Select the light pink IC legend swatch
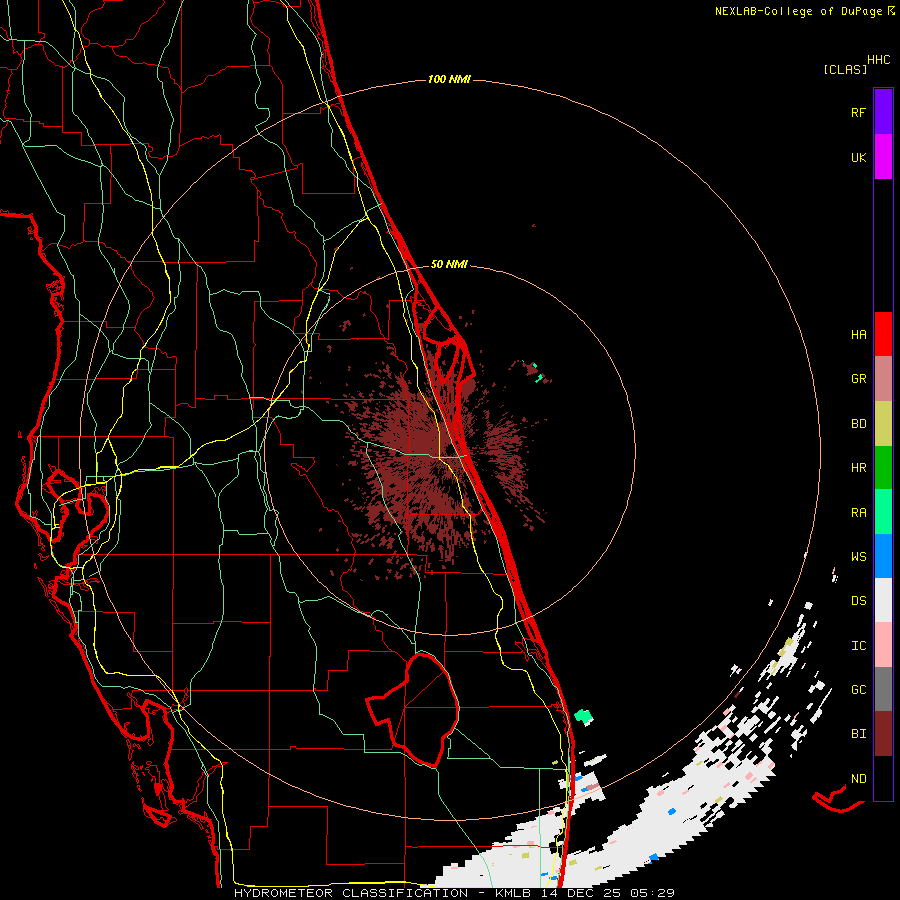Screen dimensions: 900x900 click(x=883, y=645)
